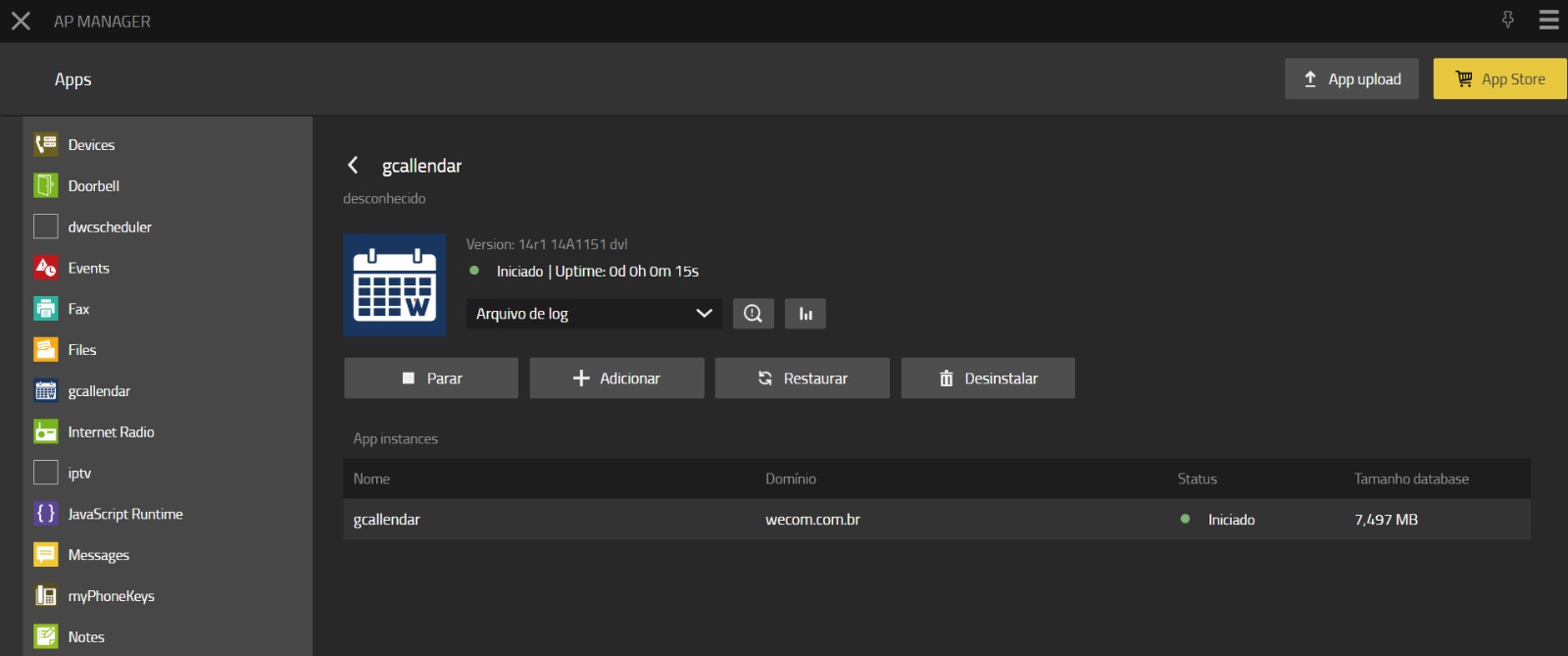Click the Adicionar button
This screenshot has height=656, width=1568.
tap(616, 378)
